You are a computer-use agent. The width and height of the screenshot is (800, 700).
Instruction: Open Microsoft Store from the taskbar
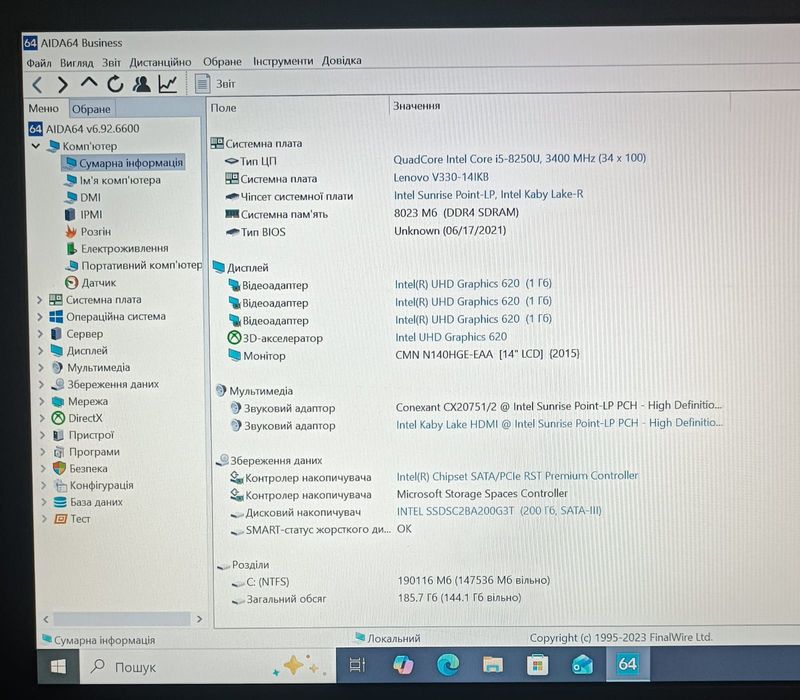537,664
